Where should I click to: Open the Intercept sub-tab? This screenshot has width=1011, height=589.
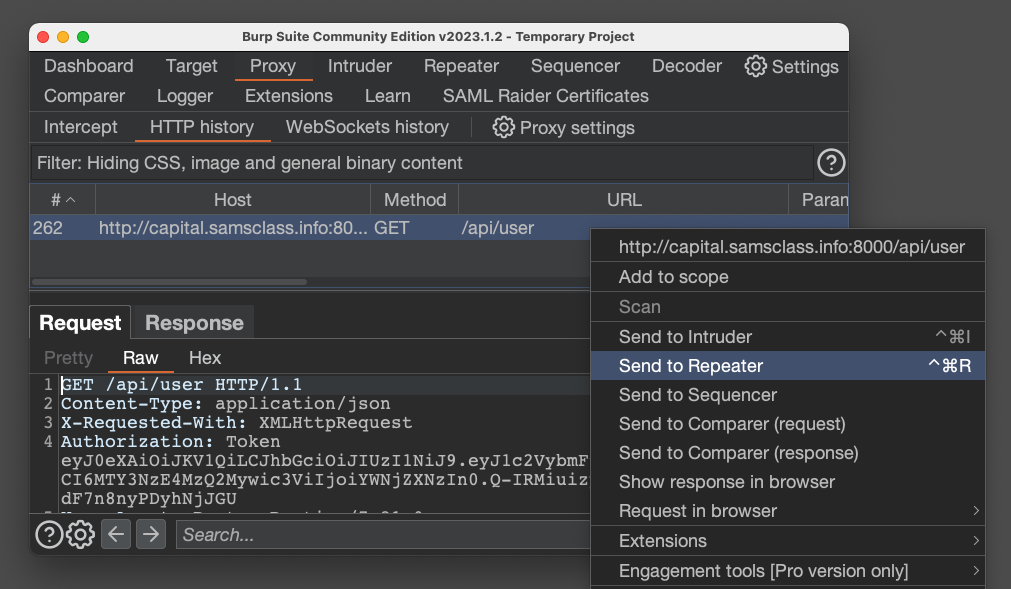pos(81,128)
